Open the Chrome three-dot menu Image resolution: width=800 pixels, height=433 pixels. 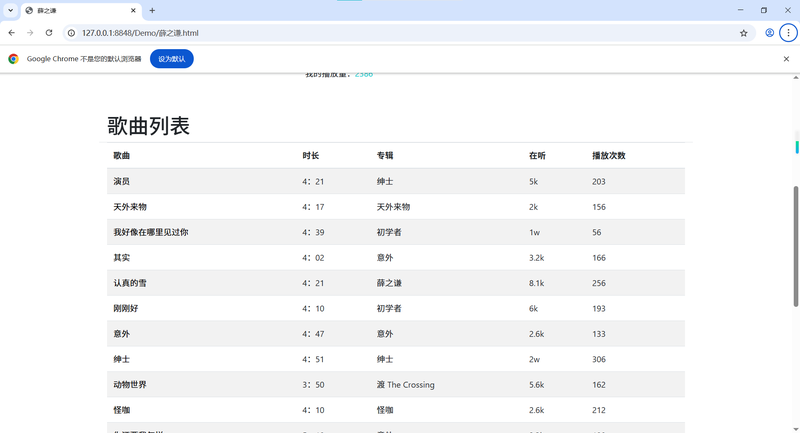pyautogui.click(x=788, y=33)
